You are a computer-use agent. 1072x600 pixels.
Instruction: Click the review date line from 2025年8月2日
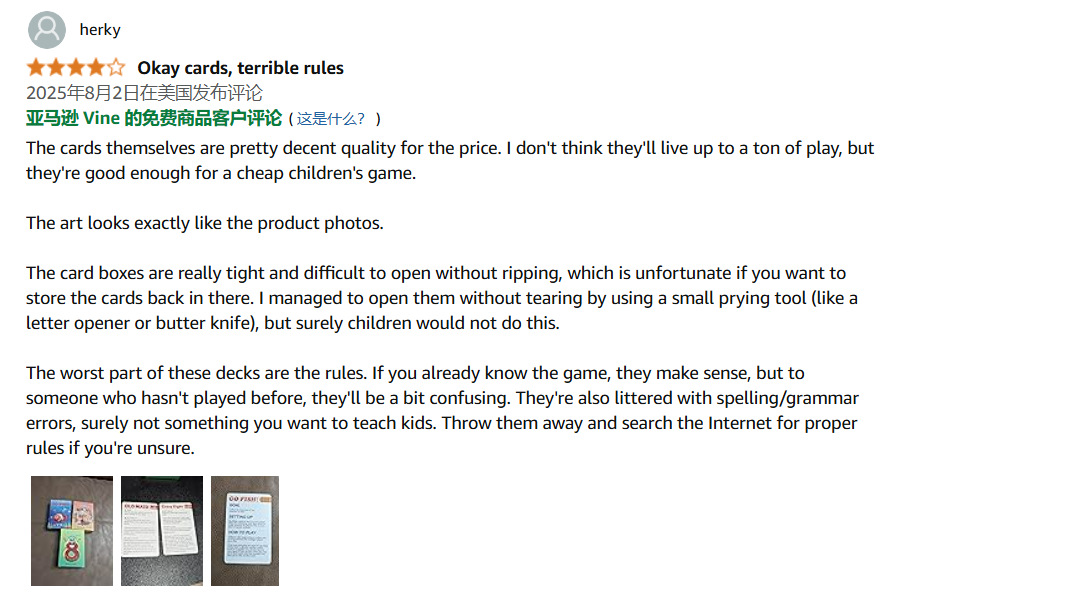coord(144,93)
